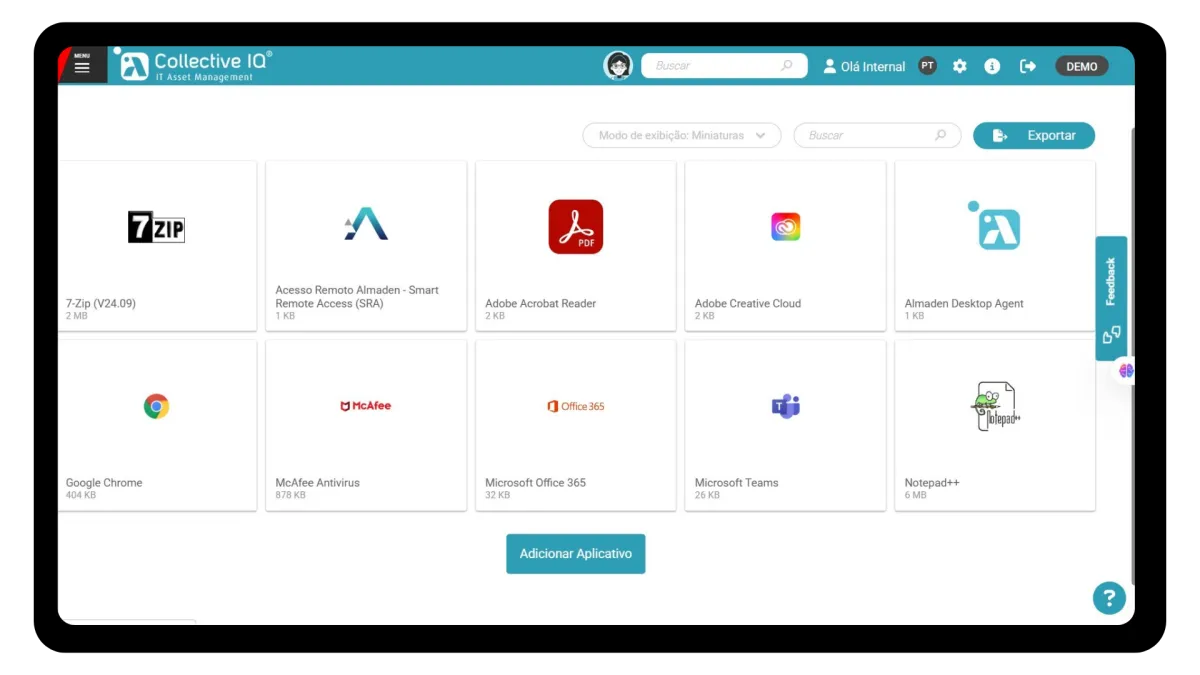Image resolution: width=1200 pixels, height=675 pixels.
Task: Open settings gear icon in header
Action: pyautogui.click(x=960, y=66)
